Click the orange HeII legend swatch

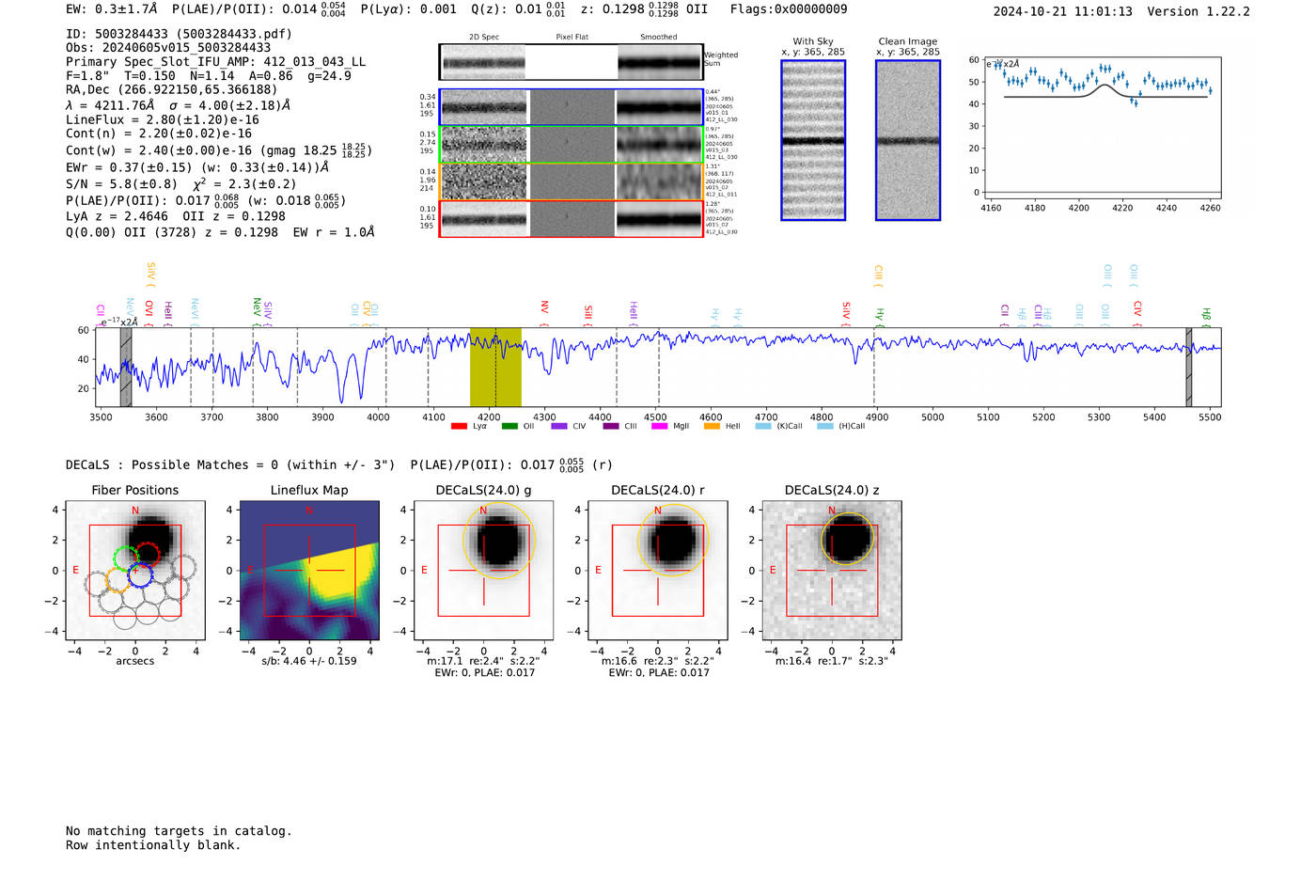click(712, 427)
